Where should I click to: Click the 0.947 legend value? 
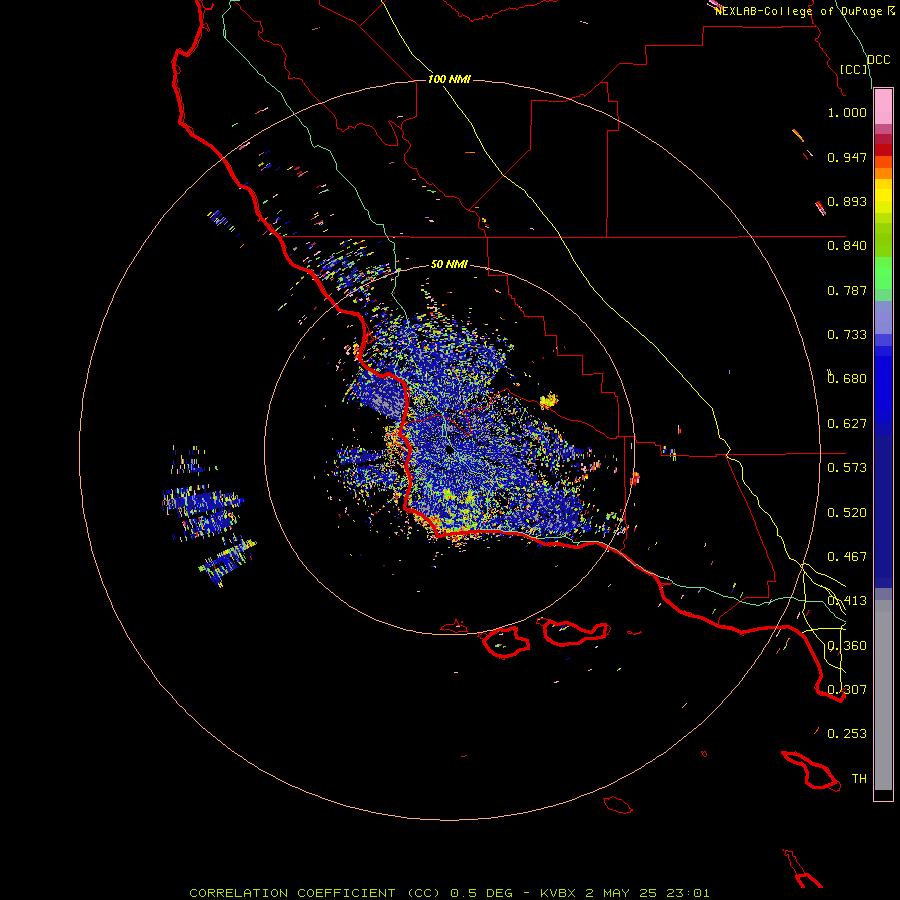click(x=847, y=157)
